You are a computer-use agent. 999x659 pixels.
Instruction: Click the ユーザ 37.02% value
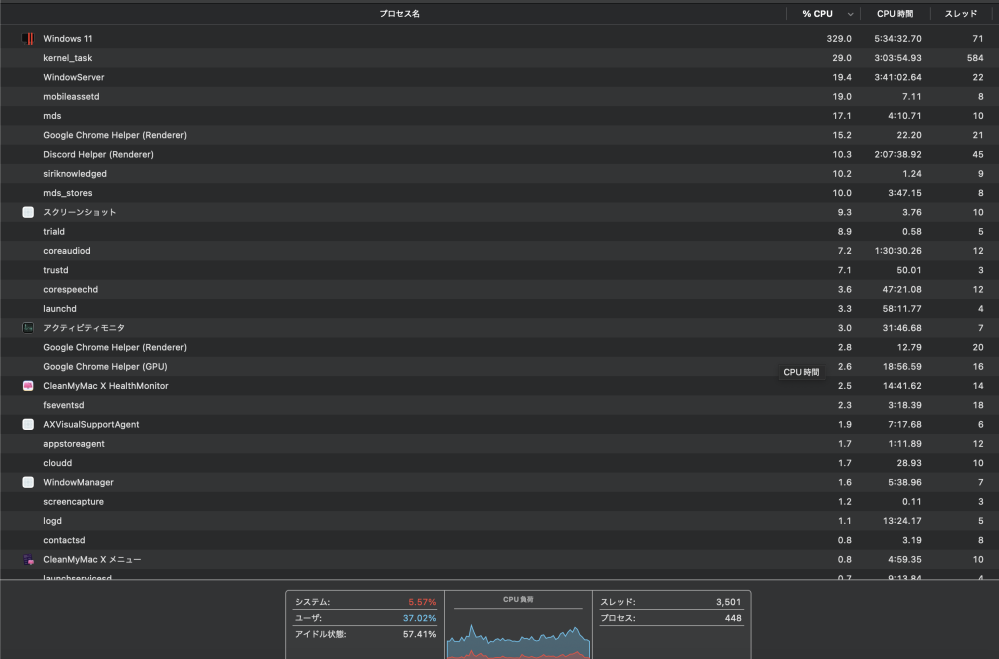coord(419,618)
